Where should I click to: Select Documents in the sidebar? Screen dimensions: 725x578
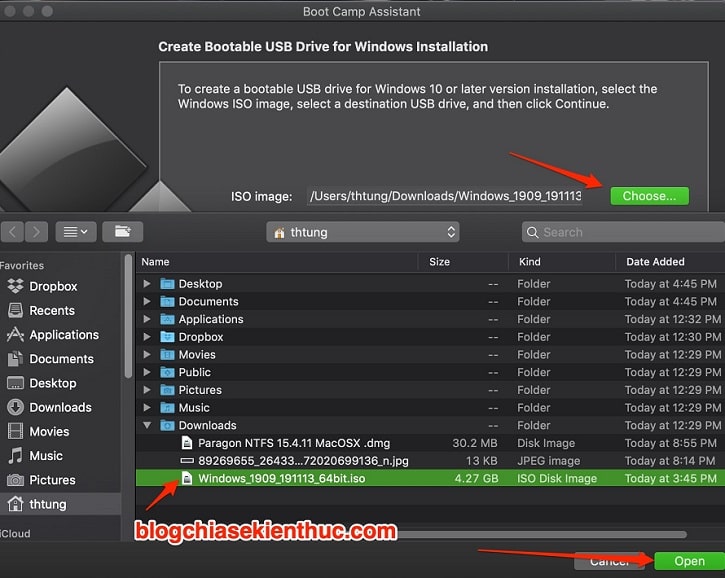(x=51, y=359)
